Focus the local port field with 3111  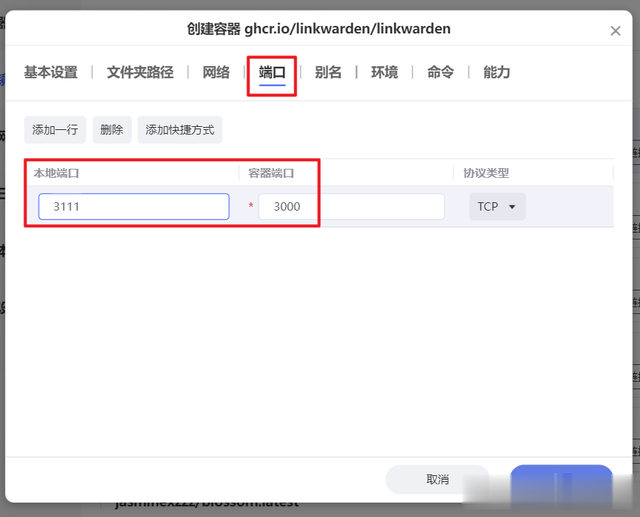[x=134, y=206]
